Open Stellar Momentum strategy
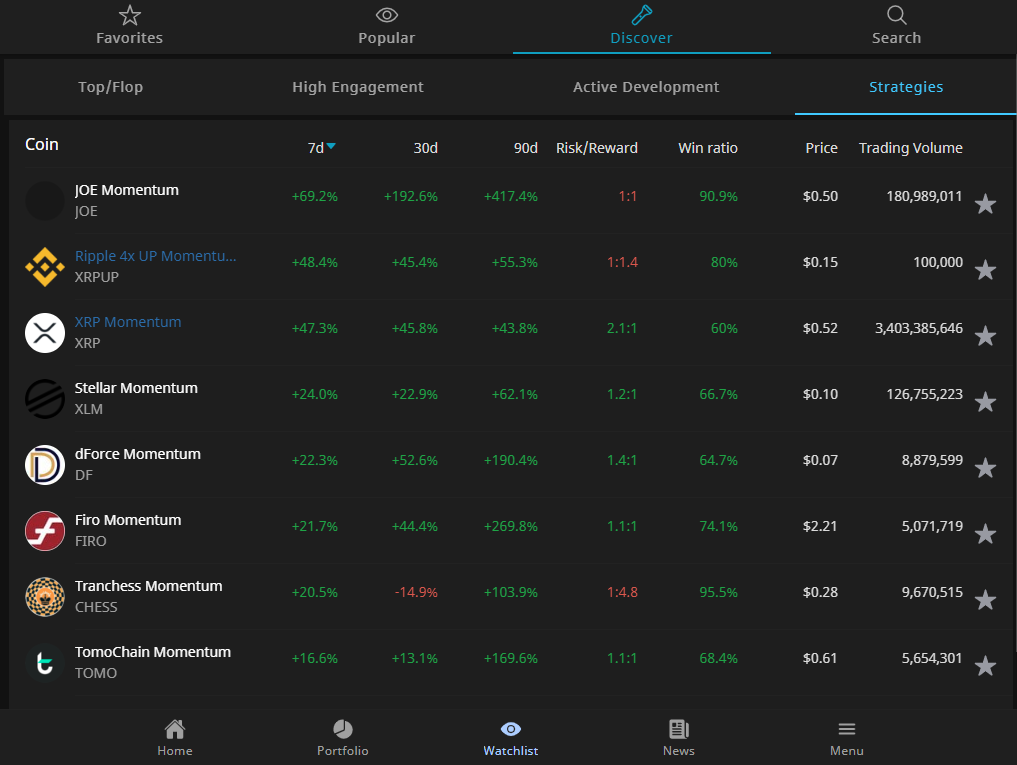The width and height of the screenshot is (1017, 765). click(x=136, y=388)
